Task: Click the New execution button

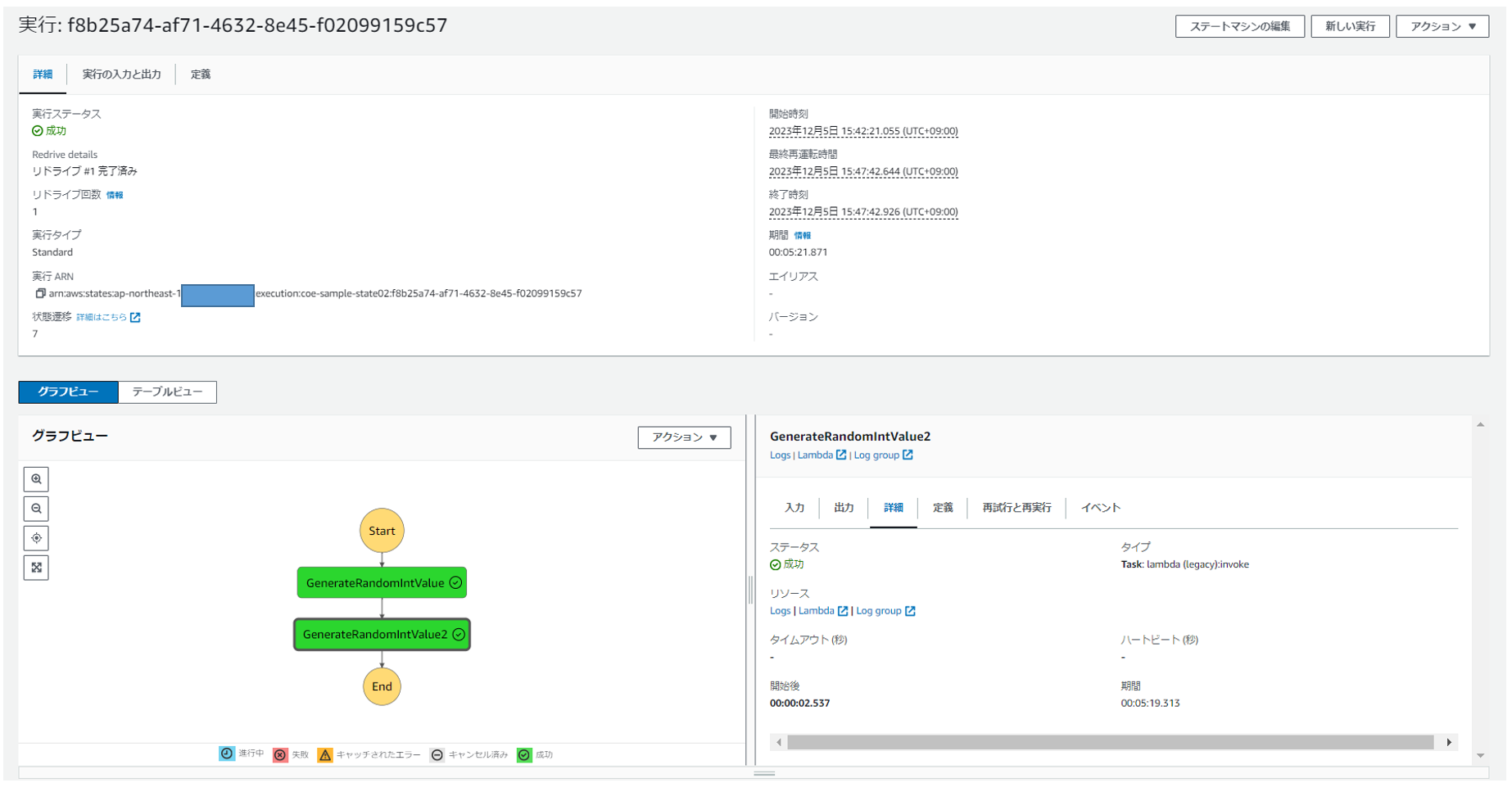Action: (1350, 26)
